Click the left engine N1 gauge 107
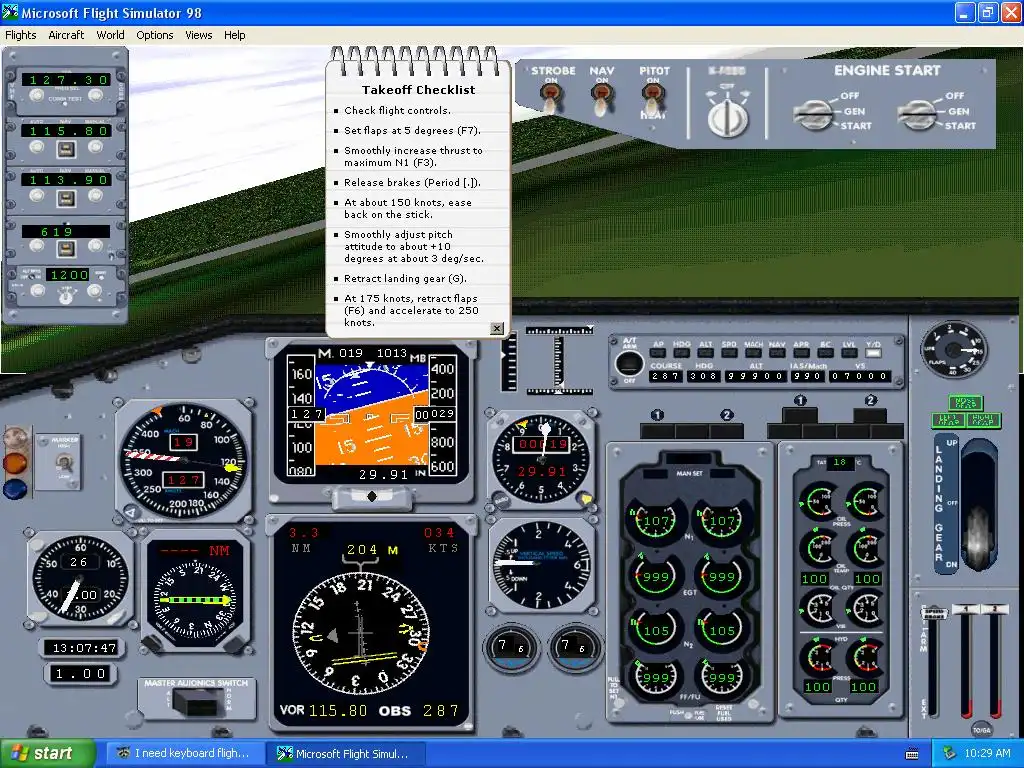Image resolution: width=1024 pixels, height=768 pixels. click(655, 521)
